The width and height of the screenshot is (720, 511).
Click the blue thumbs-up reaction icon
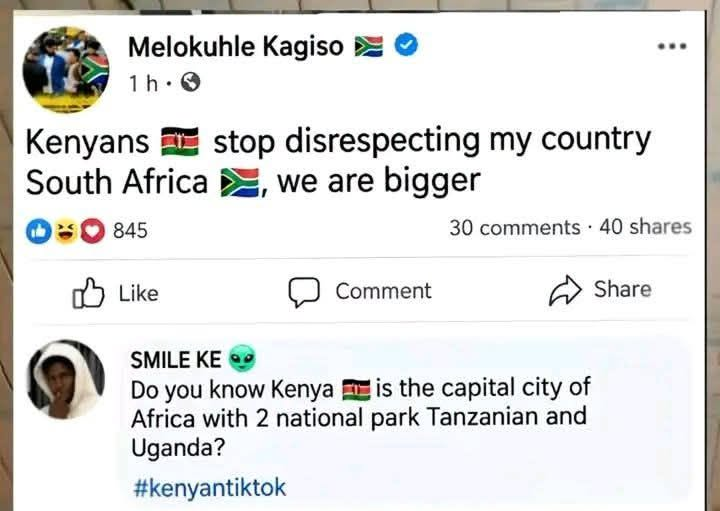point(39,231)
